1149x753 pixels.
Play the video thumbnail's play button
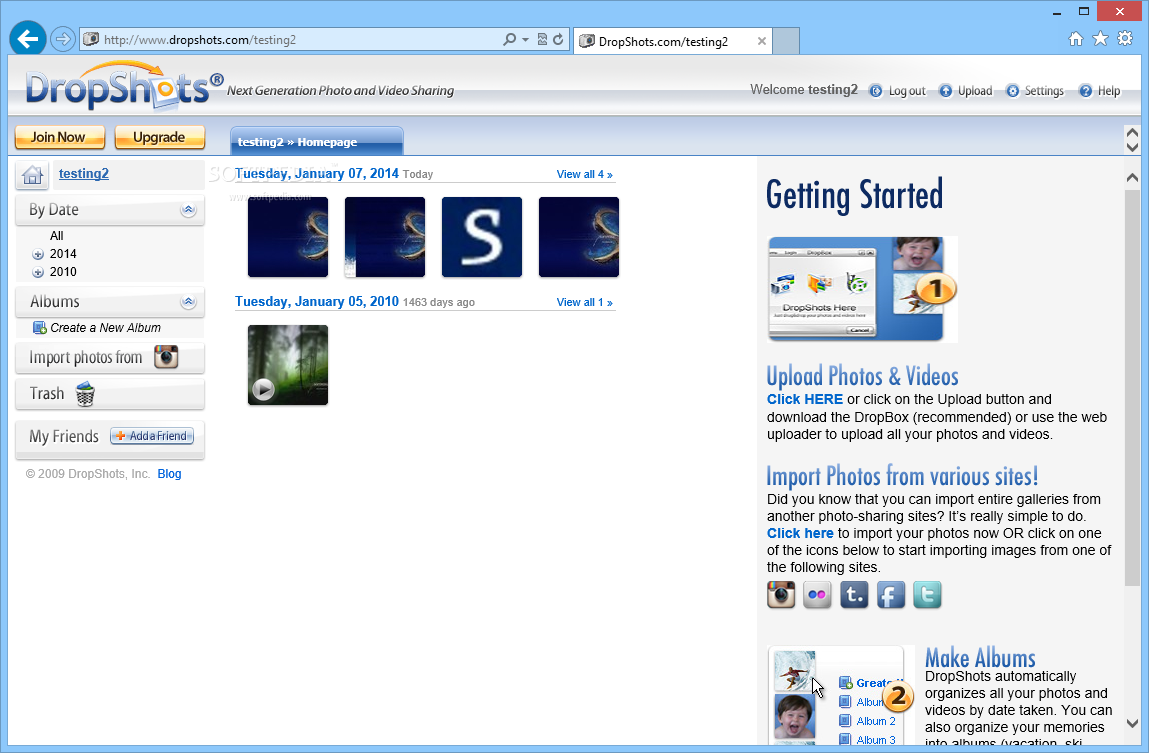[x=263, y=390]
